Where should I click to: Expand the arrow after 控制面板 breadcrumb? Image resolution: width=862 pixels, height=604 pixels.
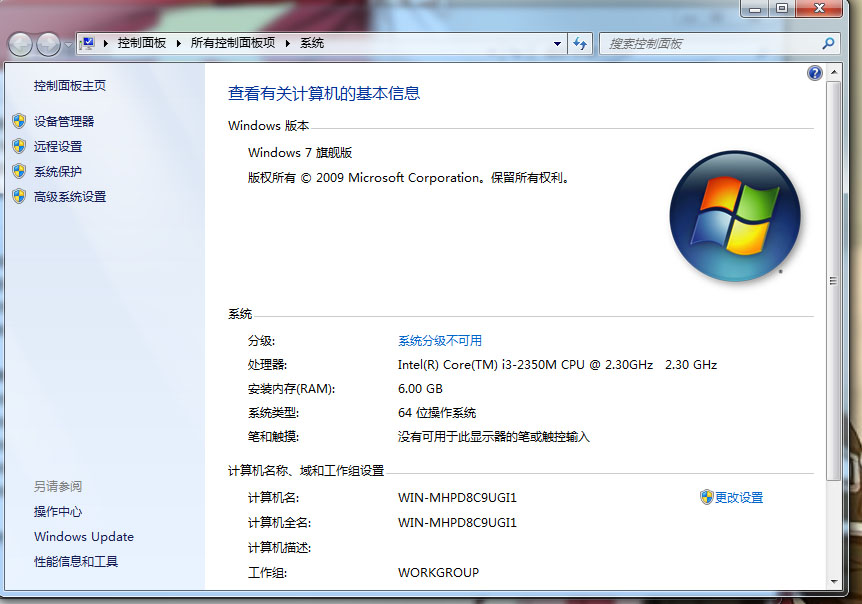pyautogui.click(x=178, y=44)
